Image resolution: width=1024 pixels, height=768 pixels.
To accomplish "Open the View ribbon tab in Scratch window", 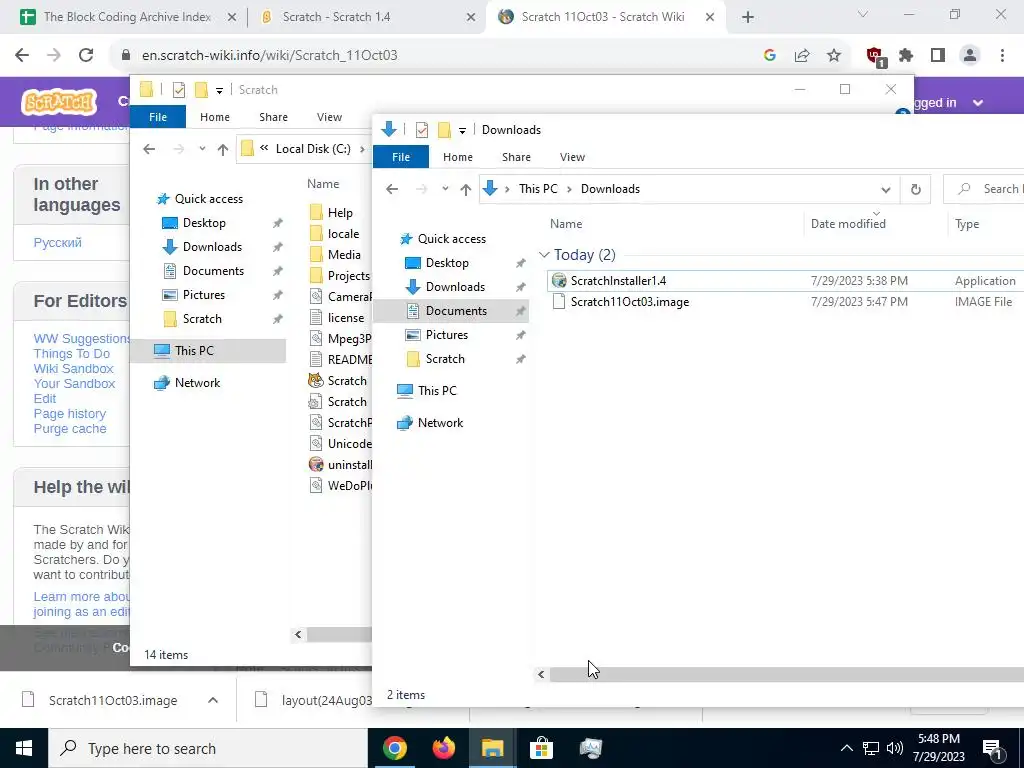I will pyautogui.click(x=329, y=117).
